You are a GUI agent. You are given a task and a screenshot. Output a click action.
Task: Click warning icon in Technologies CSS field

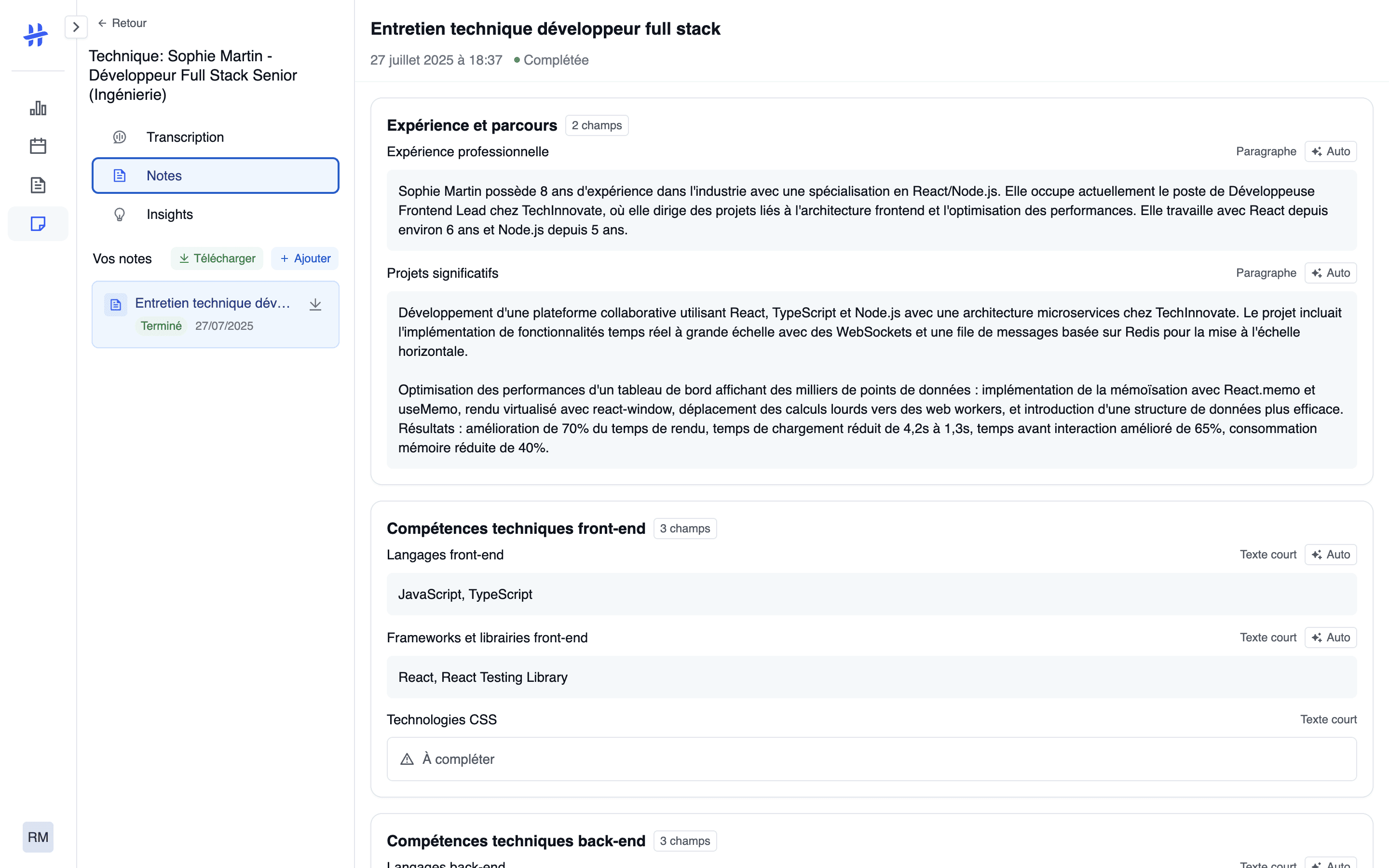[x=407, y=759]
